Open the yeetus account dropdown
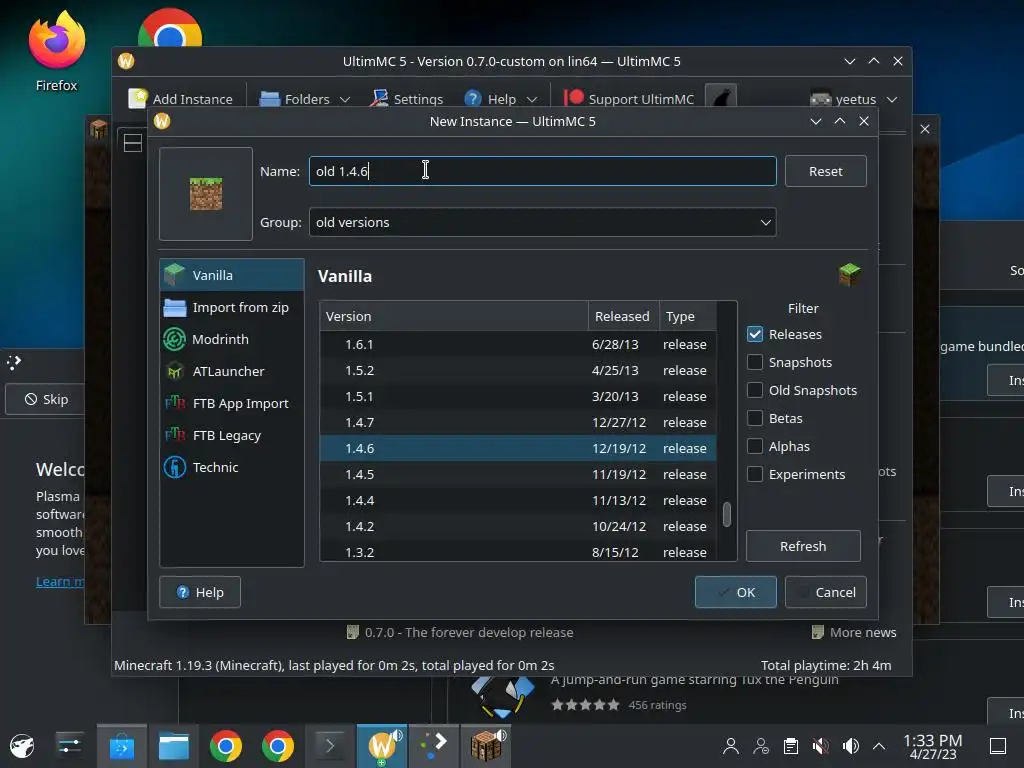Screen dimensions: 1024x768 pos(854,99)
